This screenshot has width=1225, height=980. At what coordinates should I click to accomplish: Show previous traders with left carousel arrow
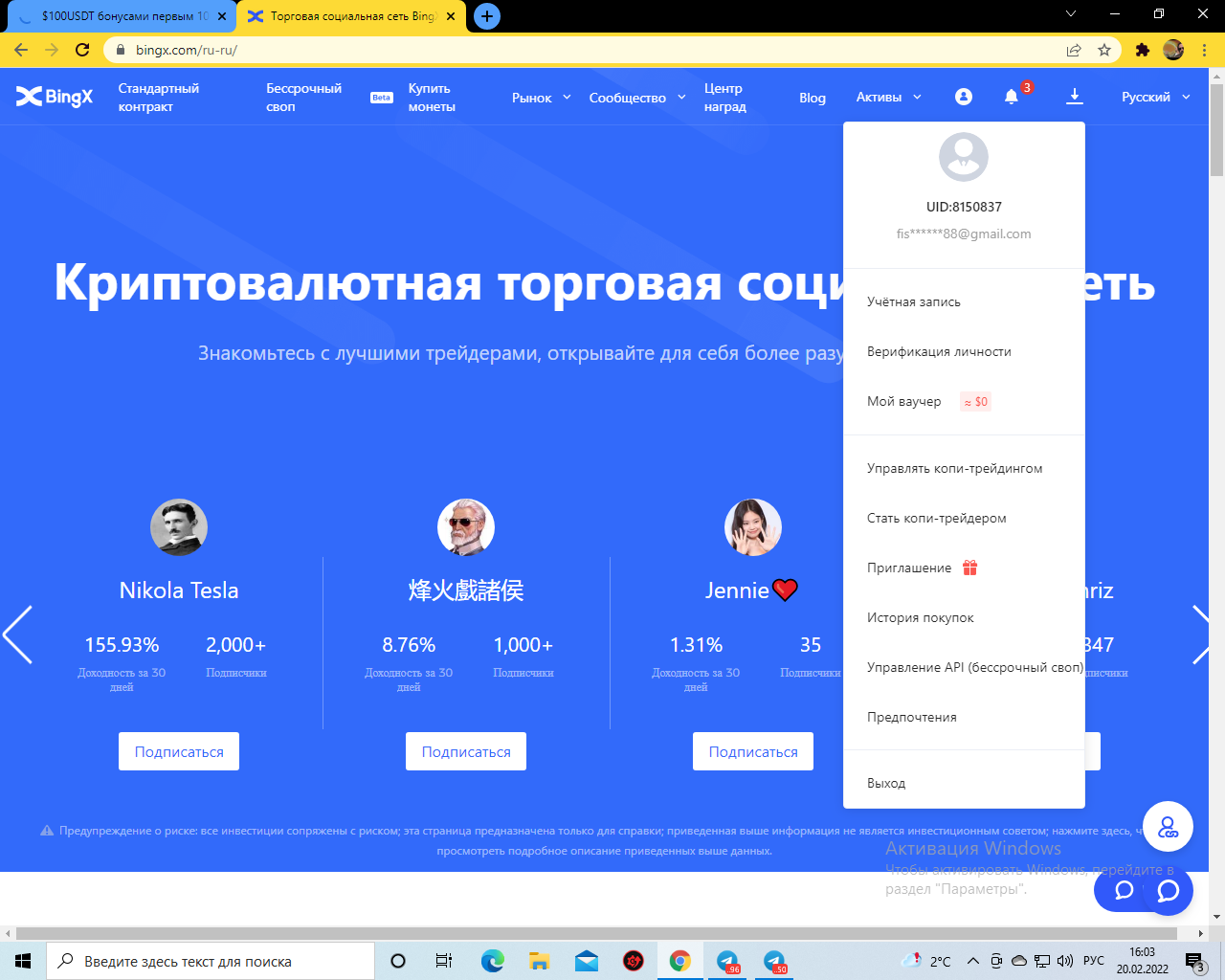(17, 635)
